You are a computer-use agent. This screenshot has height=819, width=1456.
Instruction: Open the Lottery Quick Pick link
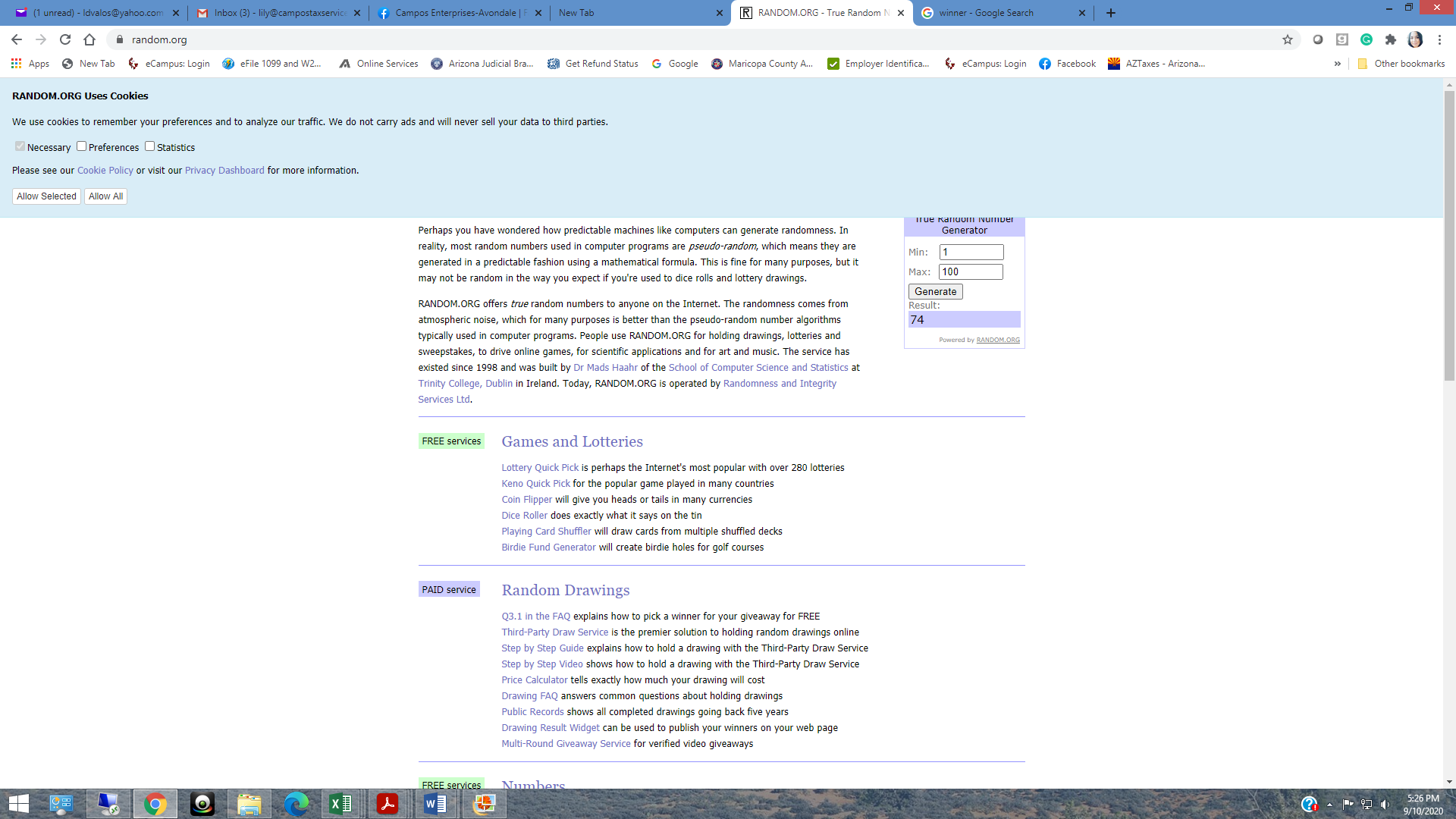[539, 468]
